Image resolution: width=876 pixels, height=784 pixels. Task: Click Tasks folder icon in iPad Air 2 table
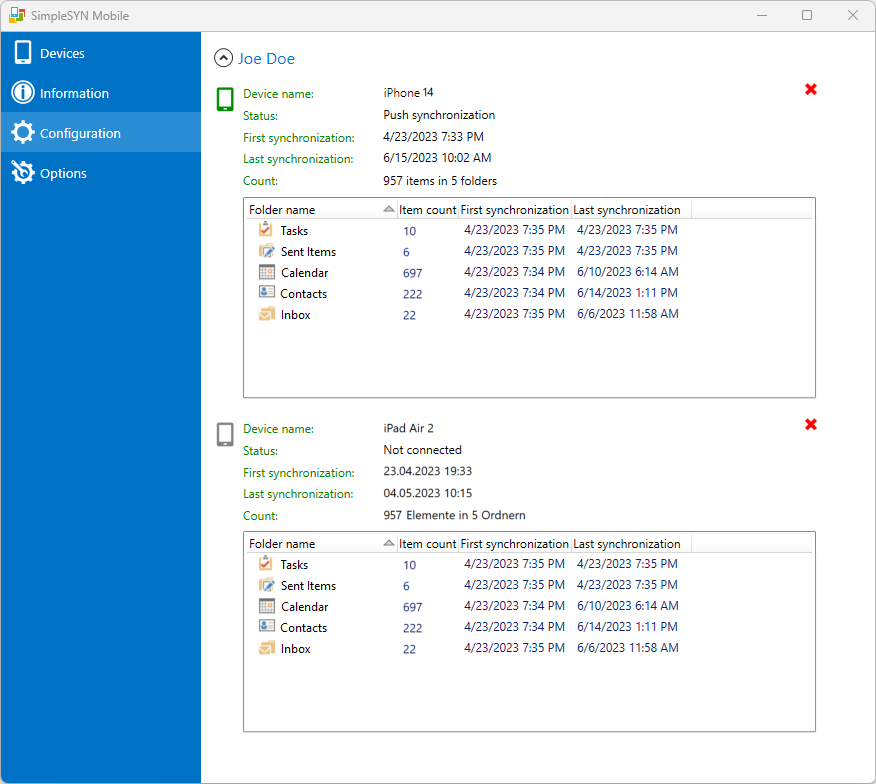click(x=266, y=563)
